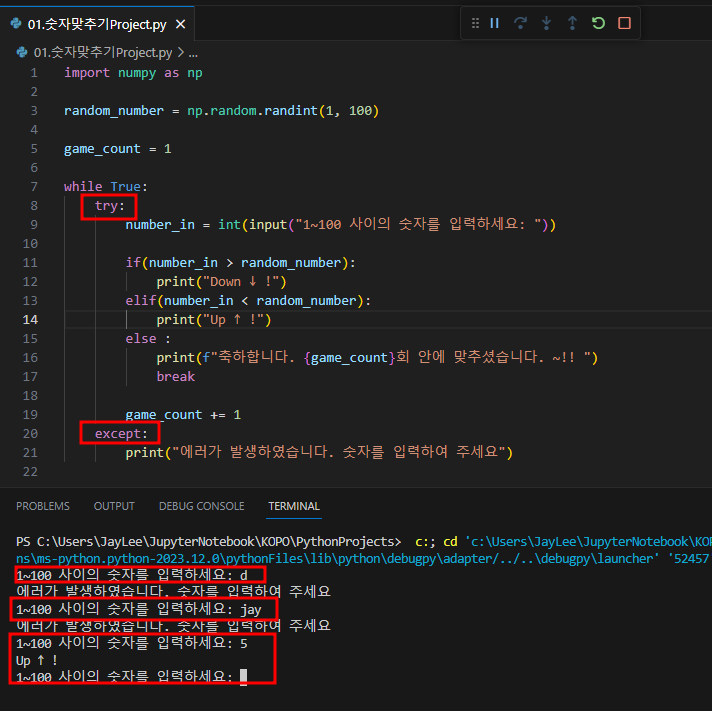Image resolution: width=712 pixels, height=711 pixels.
Task: Click the 'else :' keyword on line 15
Action: [x=148, y=339]
